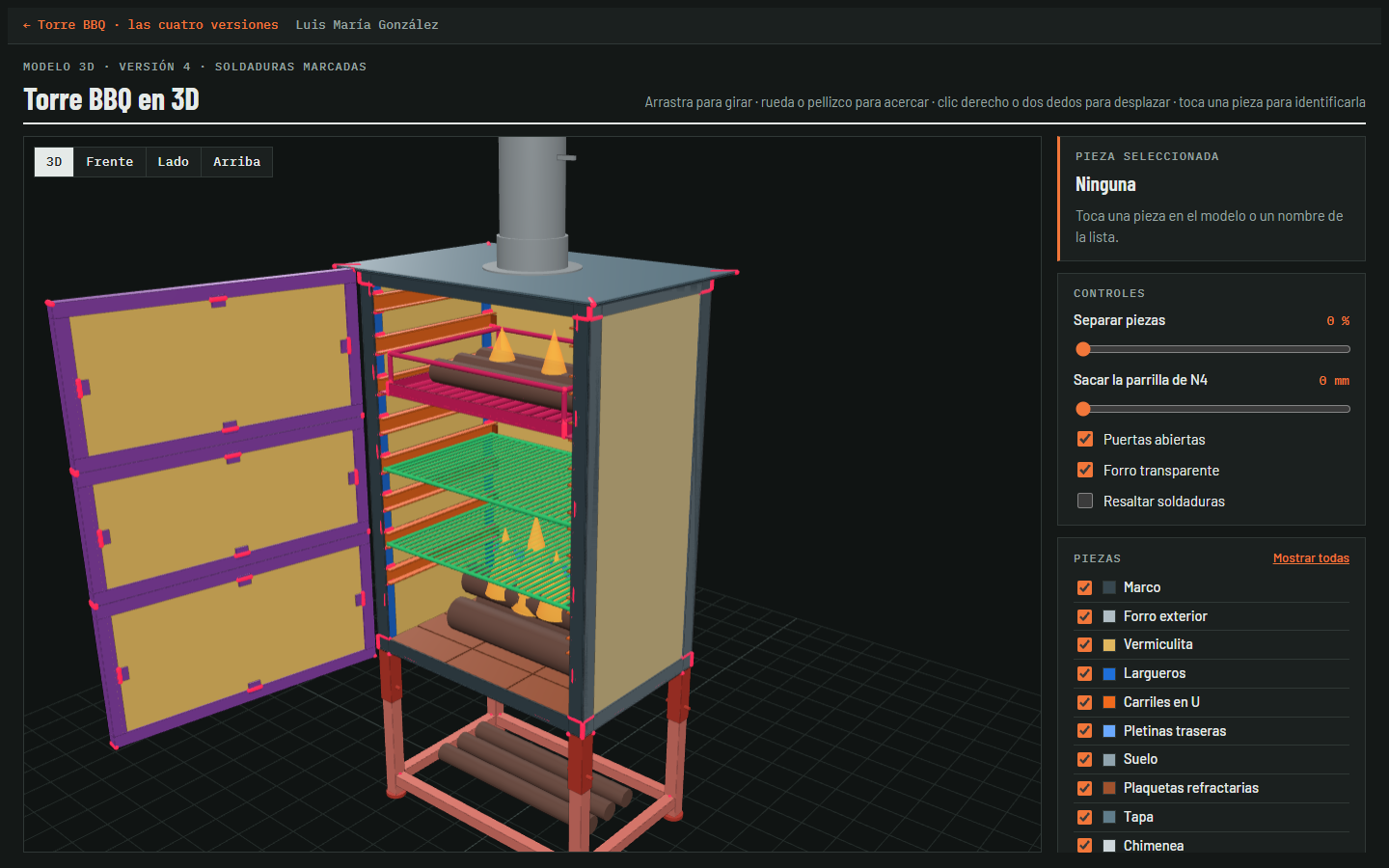The height and width of the screenshot is (868, 1389).
Task: Click the Carriles en U orange swatch
Action: click(x=1109, y=702)
